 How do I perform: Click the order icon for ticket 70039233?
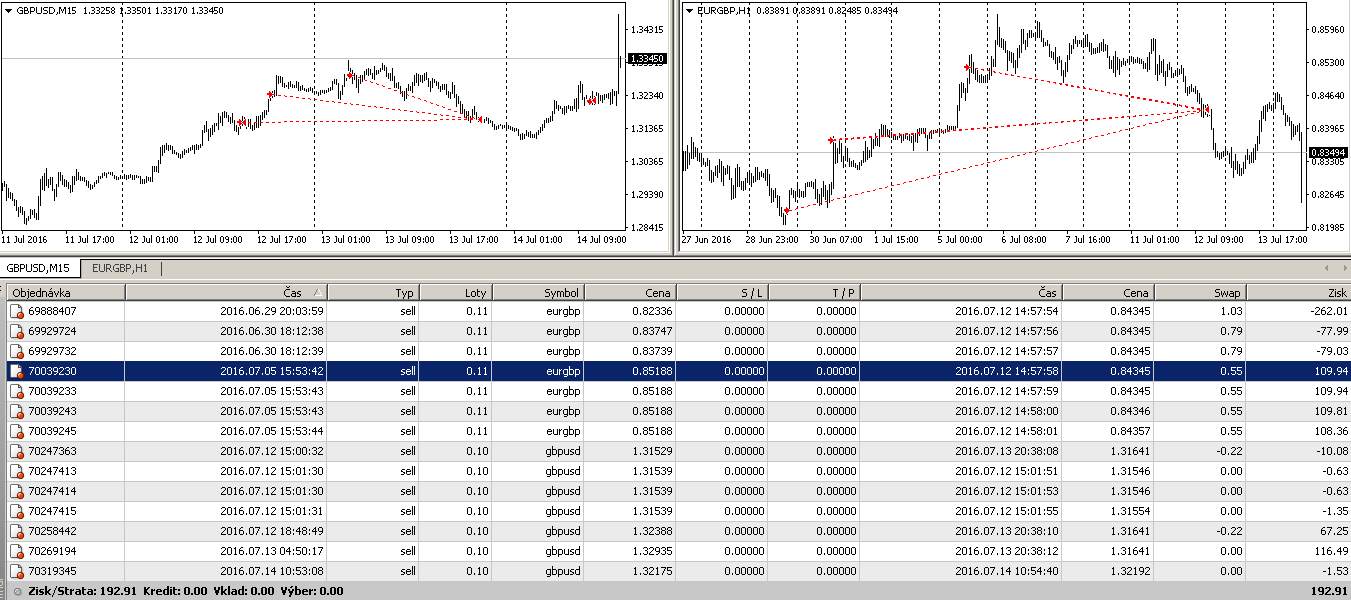(x=17, y=391)
